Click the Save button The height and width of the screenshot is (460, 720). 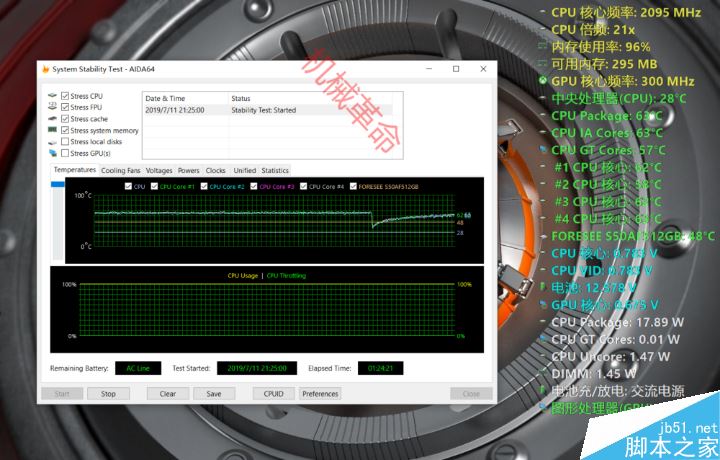[x=214, y=393]
